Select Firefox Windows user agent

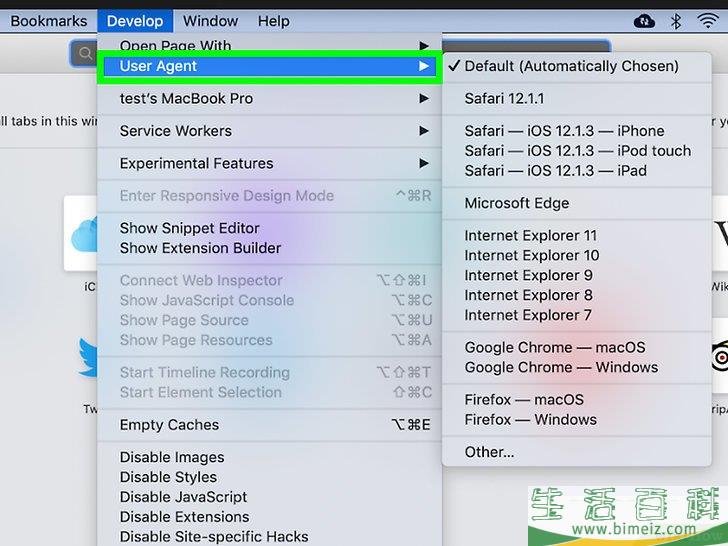[x=577, y=419]
